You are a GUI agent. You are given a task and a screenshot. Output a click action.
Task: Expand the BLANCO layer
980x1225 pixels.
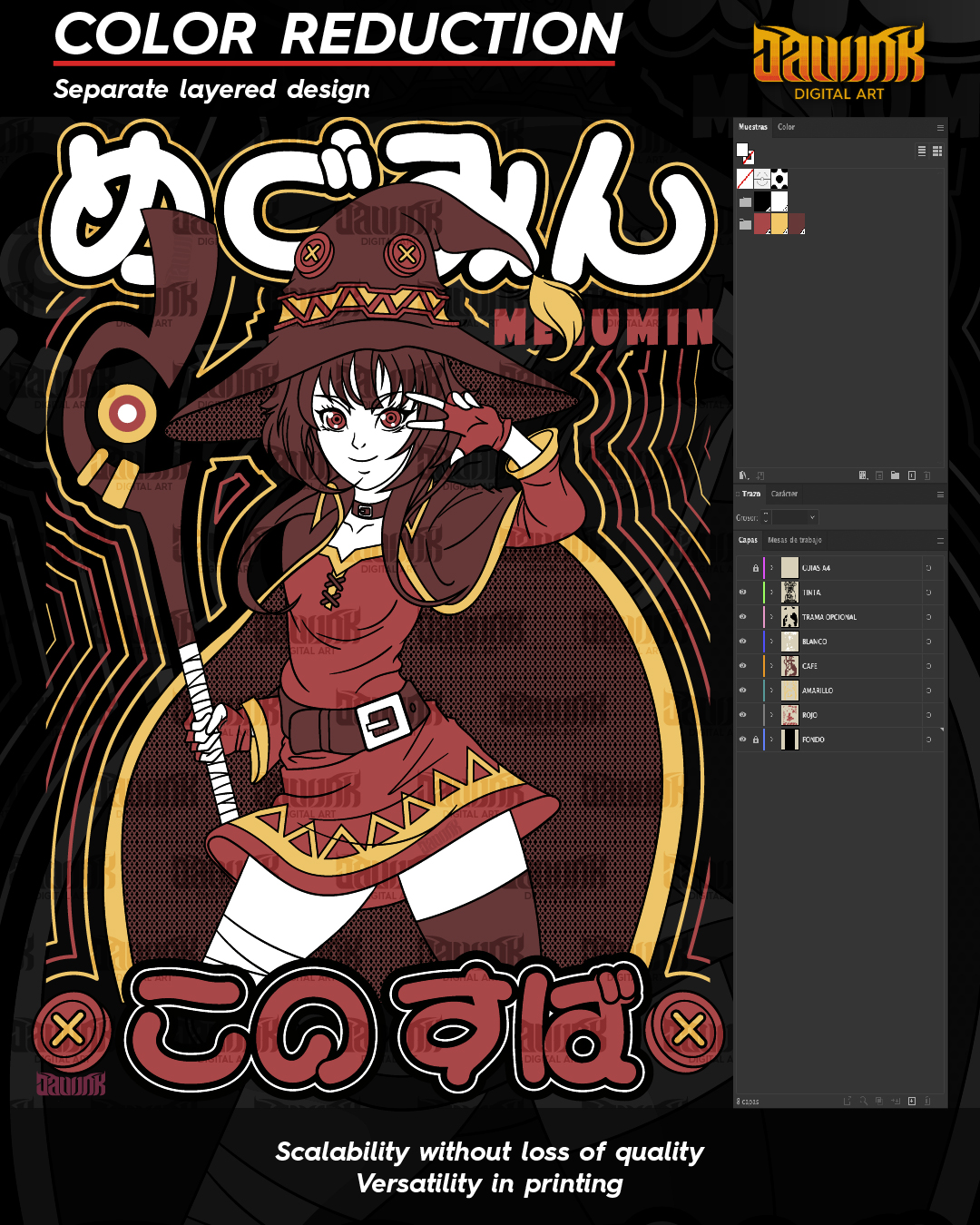tap(772, 642)
